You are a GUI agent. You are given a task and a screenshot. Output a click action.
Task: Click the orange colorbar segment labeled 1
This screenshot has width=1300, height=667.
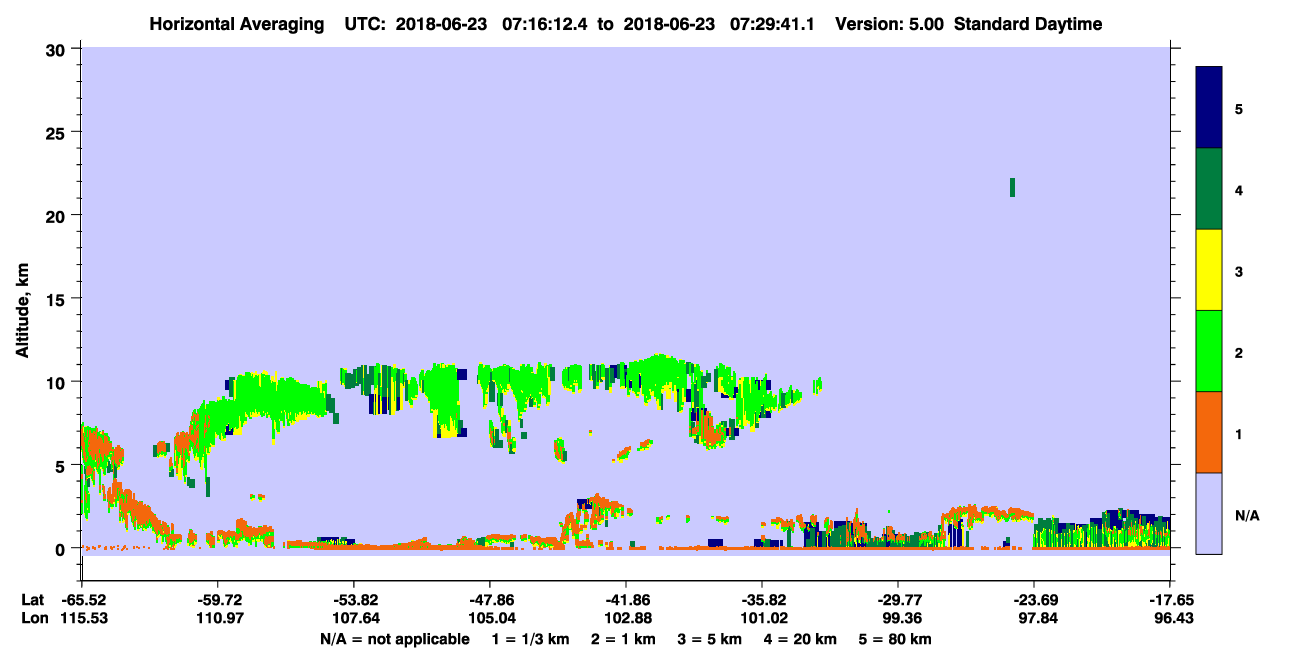pos(1209,432)
